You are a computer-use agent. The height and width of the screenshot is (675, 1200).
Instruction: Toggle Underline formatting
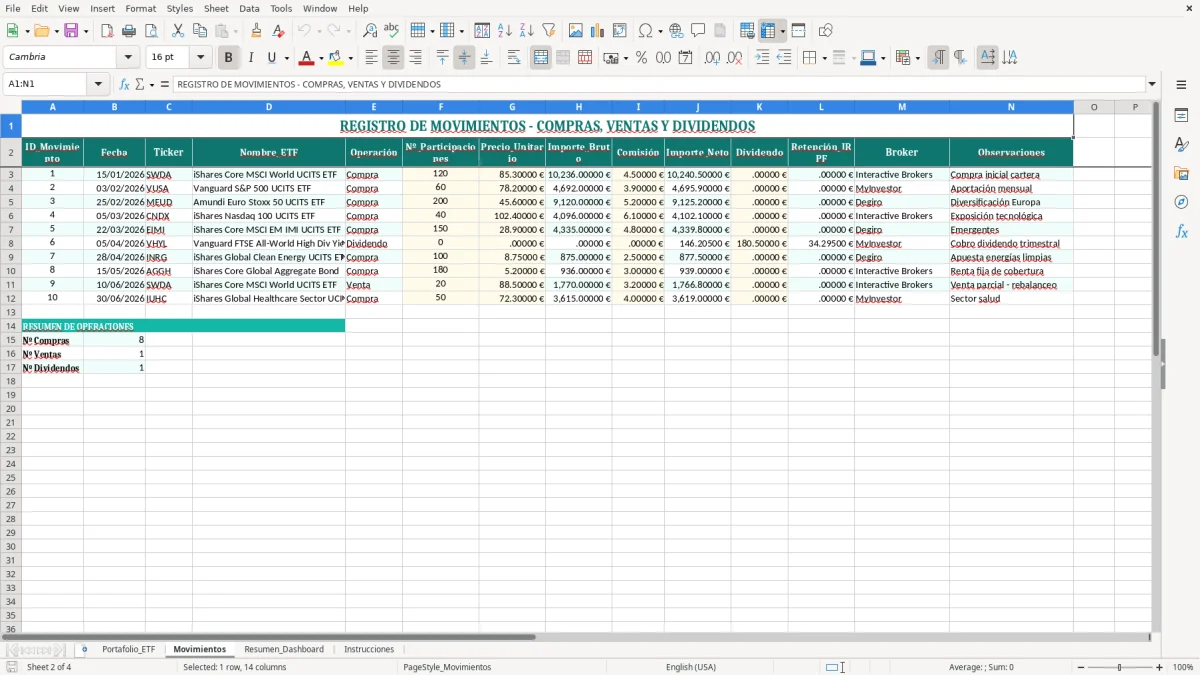click(x=271, y=58)
